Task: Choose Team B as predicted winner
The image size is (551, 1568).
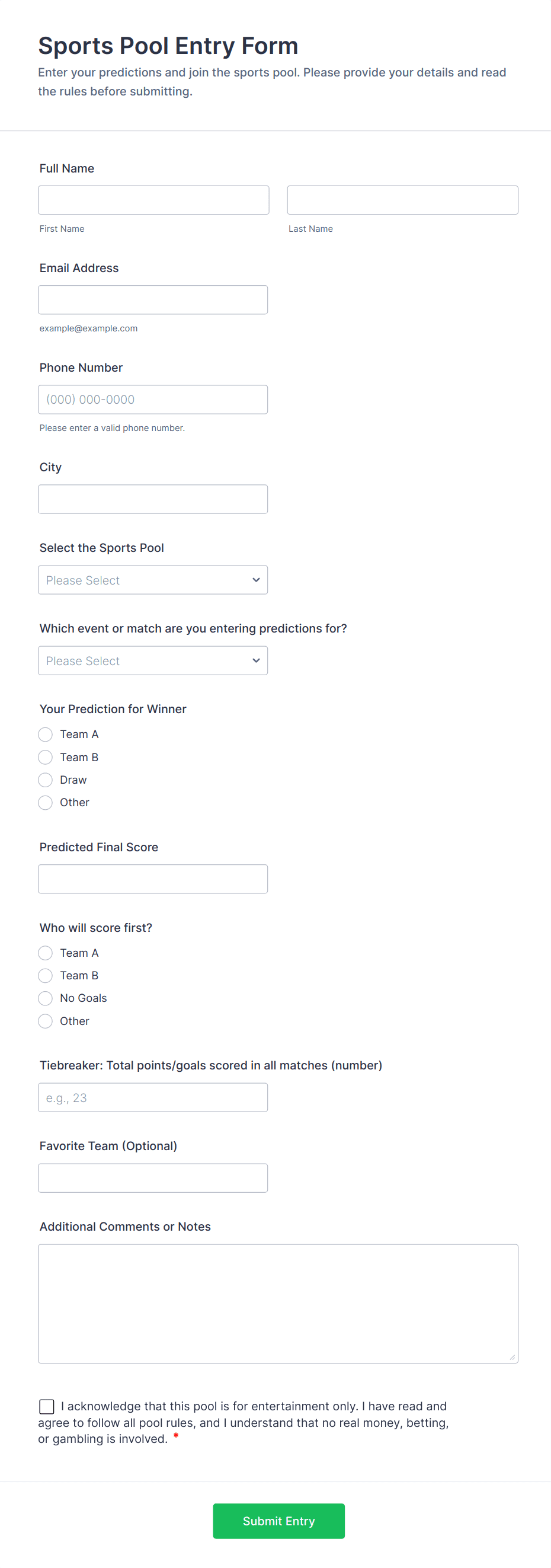Action: click(x=46, y=757)
